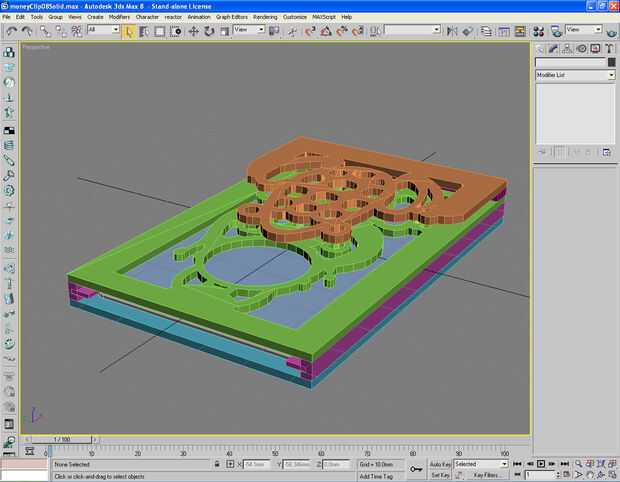This screenshot has width=620, height=482.
Task: Click the Key Filters button
Action: (487, 476)
